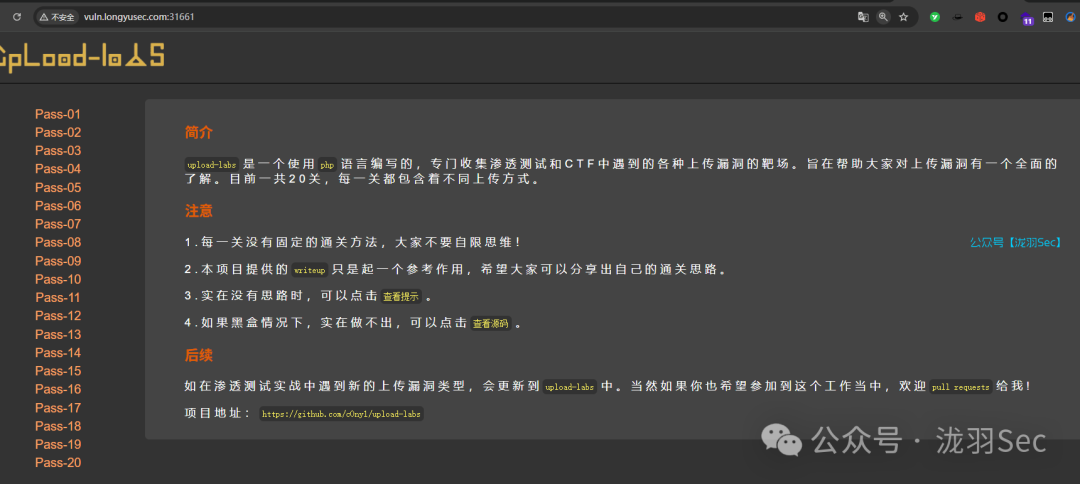Click the upload-labs tag in the 后续 paragraph
This screenshot has width=1080, height=484.
pyautogui.click(x=570, y=387)
